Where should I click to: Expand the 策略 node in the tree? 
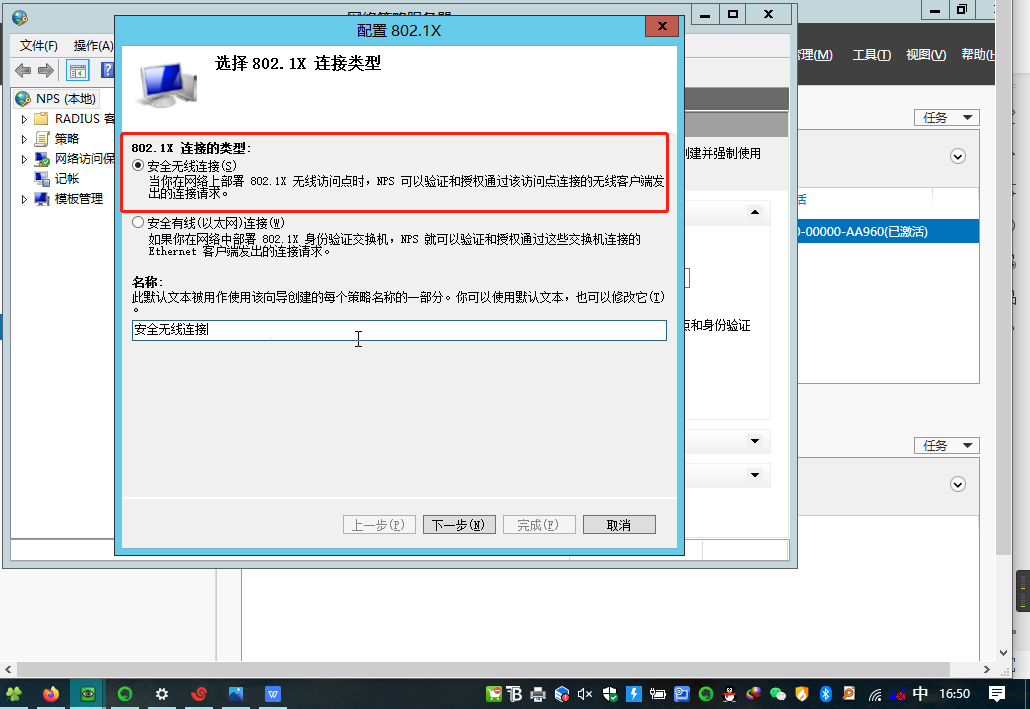coord(24,139)
